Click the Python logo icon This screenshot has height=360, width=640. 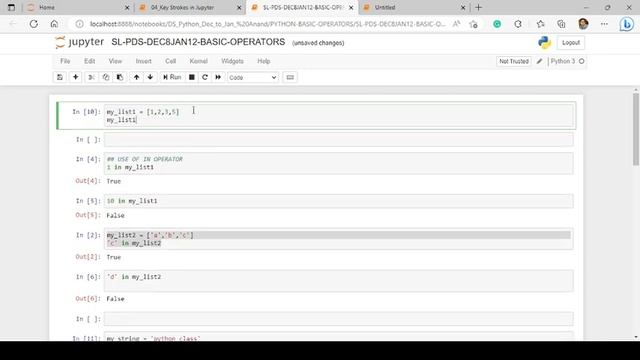[x=544, y=42]
